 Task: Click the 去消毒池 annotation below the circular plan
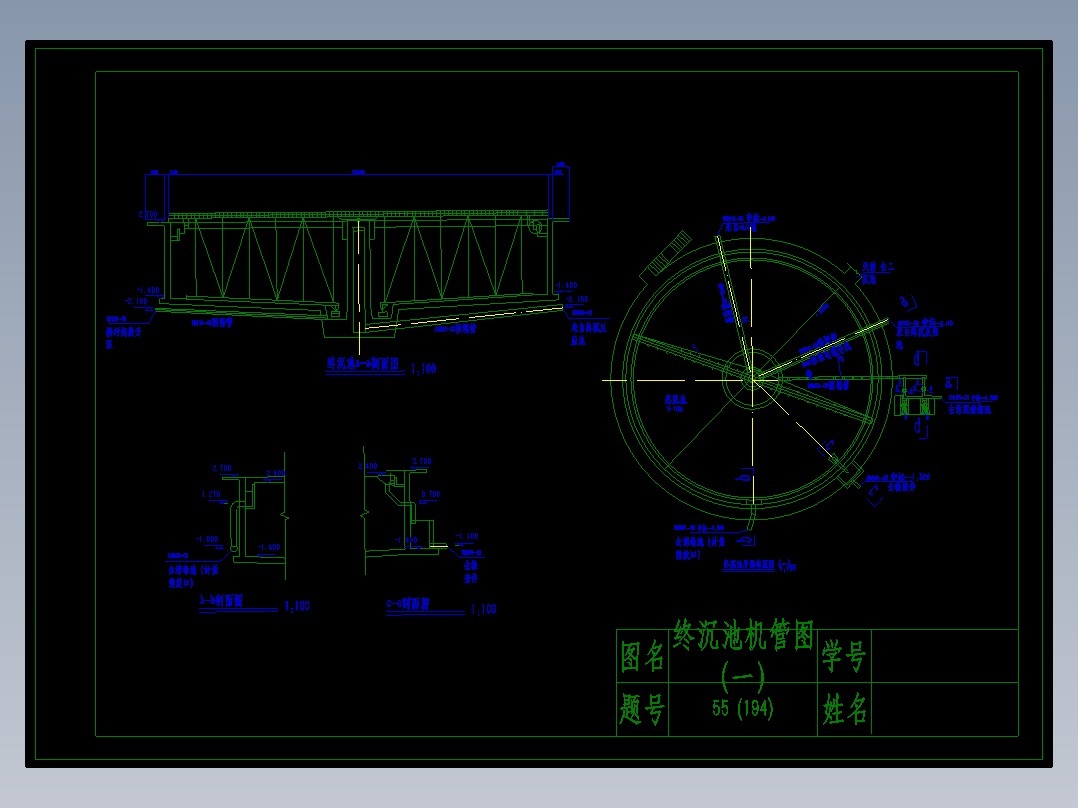pyautogui.click(x=700, y=547)
